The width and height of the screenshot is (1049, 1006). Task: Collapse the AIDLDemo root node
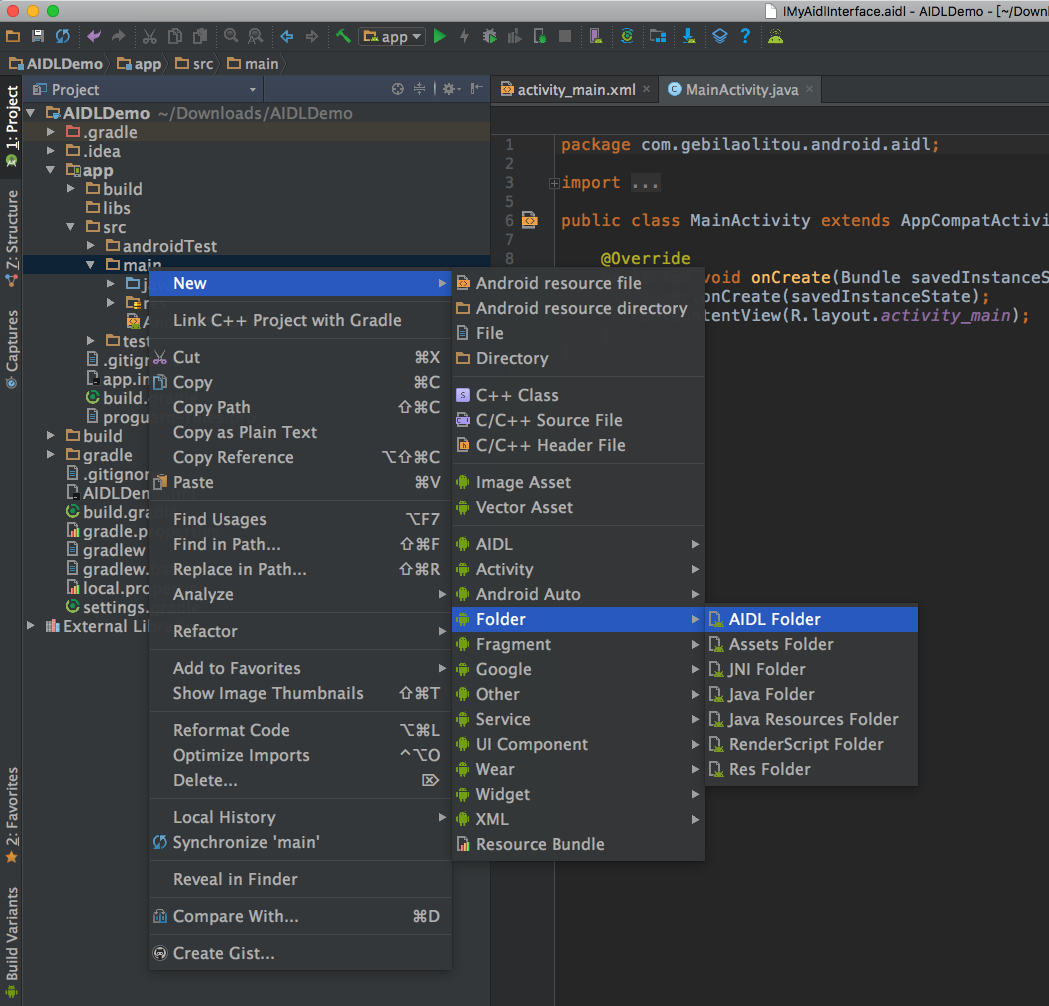[31, 113]
